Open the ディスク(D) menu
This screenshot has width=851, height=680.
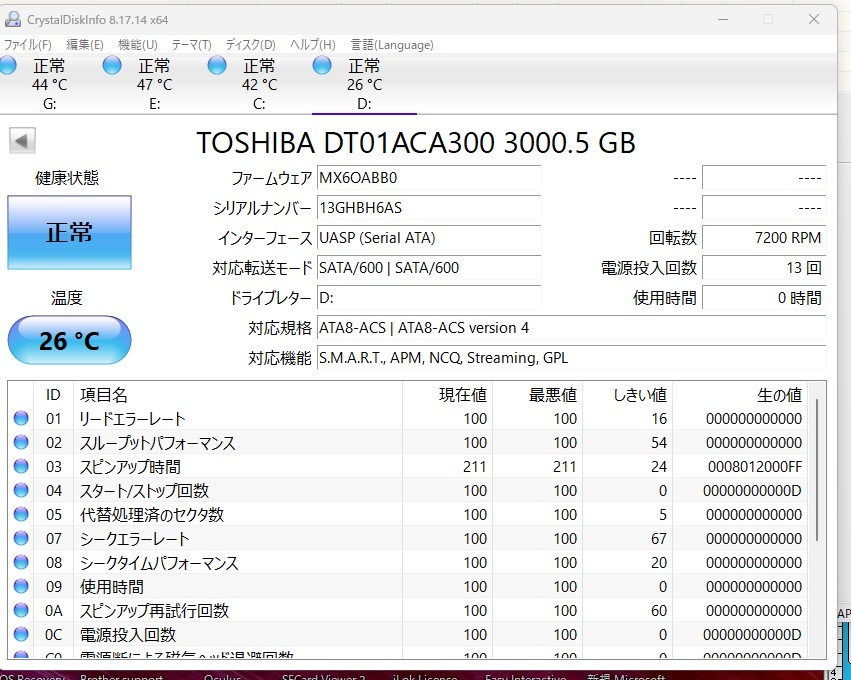pos(250,45)
